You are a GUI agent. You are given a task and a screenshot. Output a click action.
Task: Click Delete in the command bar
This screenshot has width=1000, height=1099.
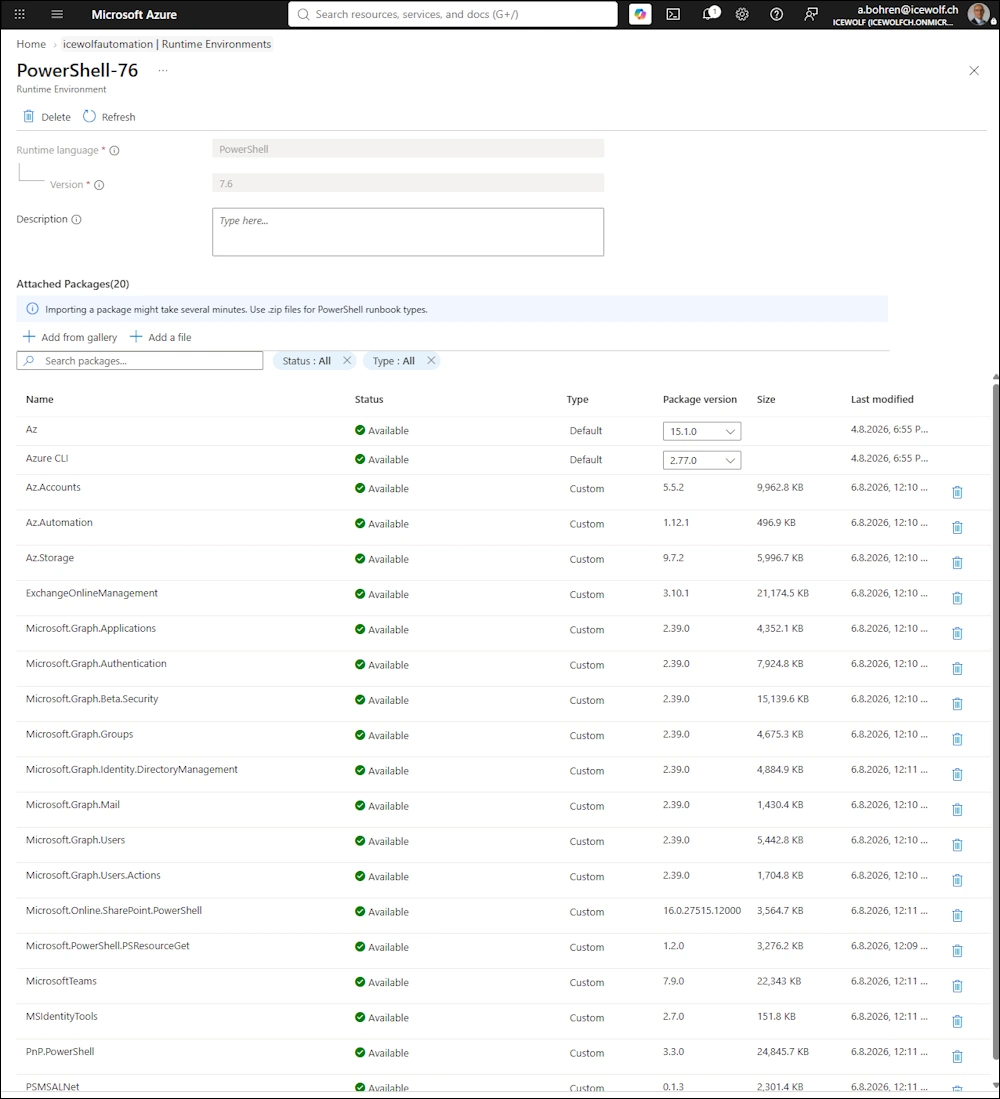[x=47, y=117]
